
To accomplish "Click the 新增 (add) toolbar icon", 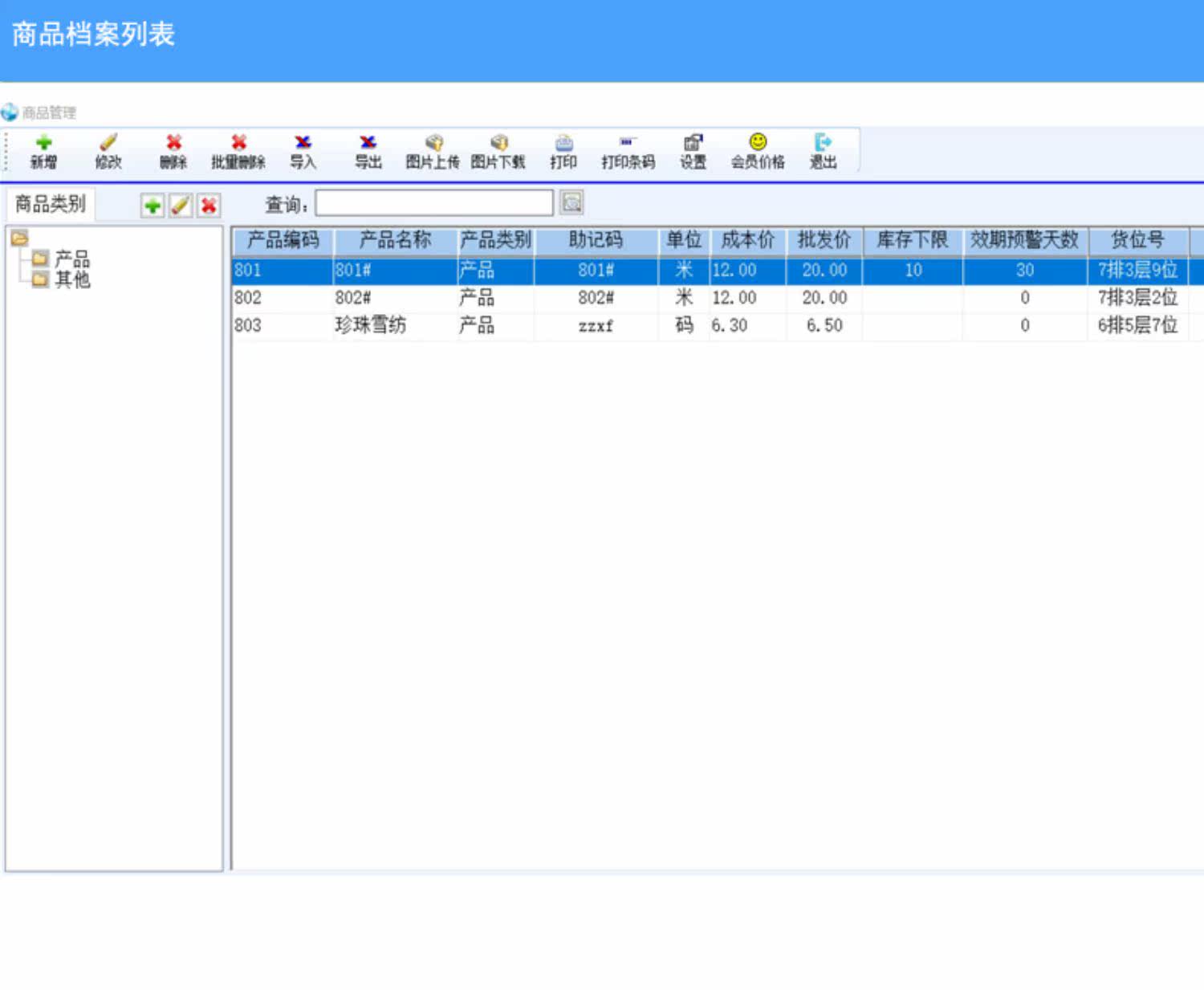I will 43,143.
